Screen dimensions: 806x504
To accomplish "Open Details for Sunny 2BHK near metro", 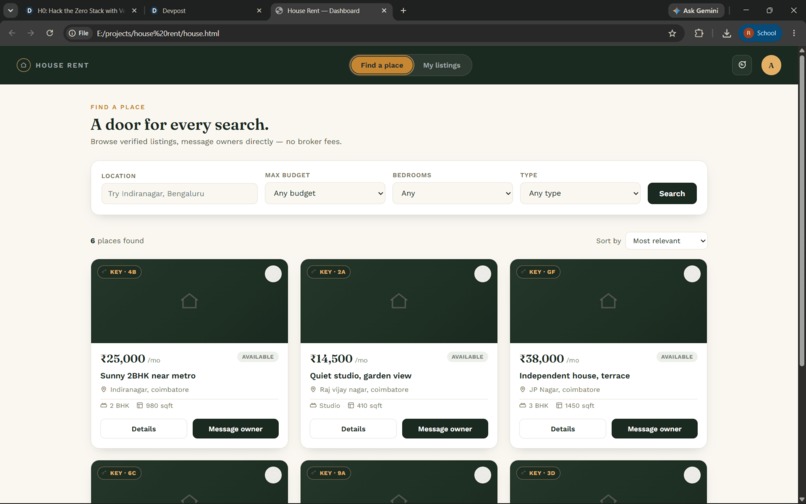I will 143,429.
